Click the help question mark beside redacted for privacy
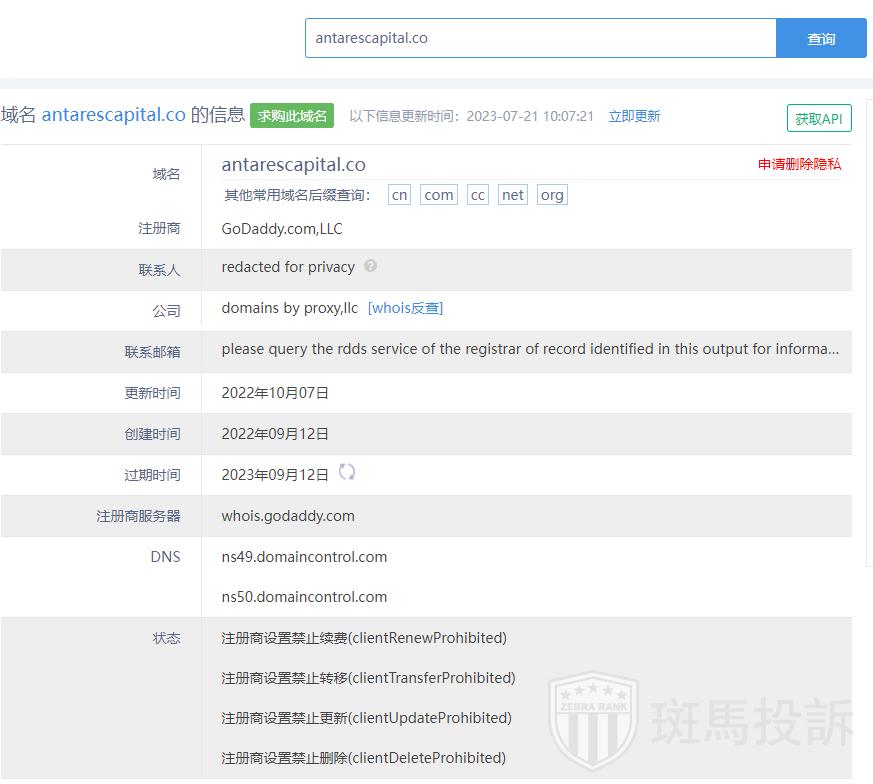873x784 pixels. click(371, 266)
